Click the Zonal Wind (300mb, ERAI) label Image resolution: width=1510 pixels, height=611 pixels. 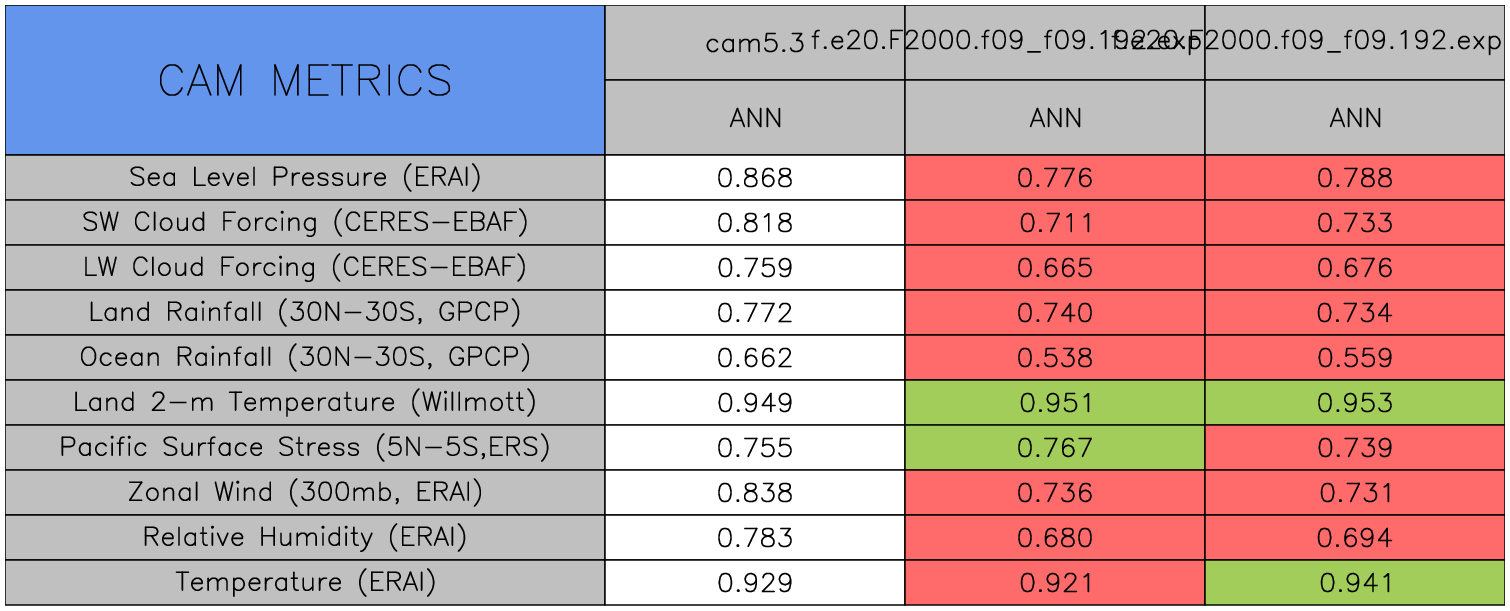(305, 492)
